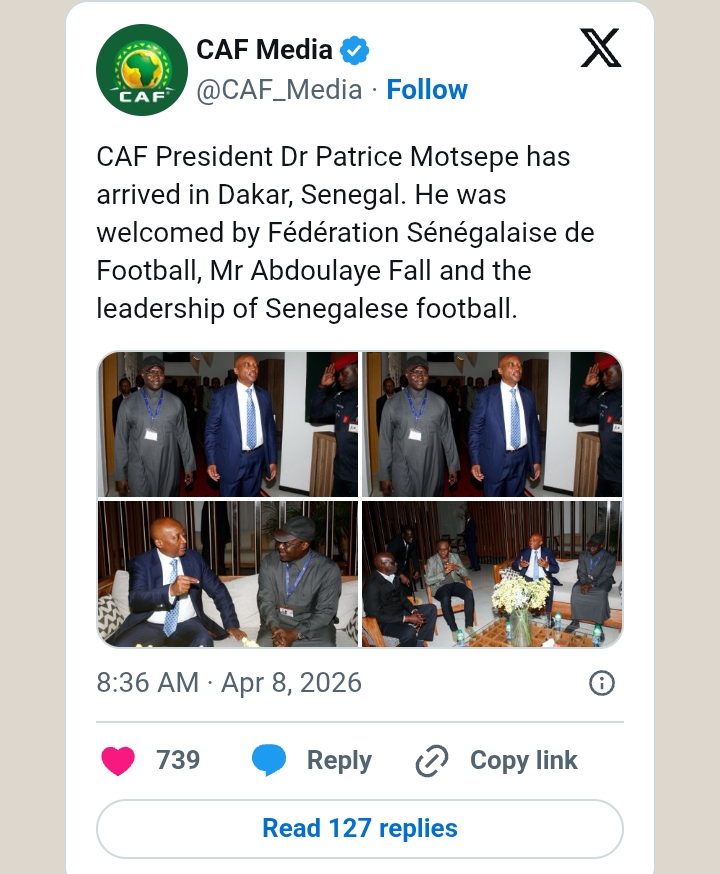The width and height of the screenshot is (720, 874).
Task: Open the X logo icon
Action: click(600, 49)
